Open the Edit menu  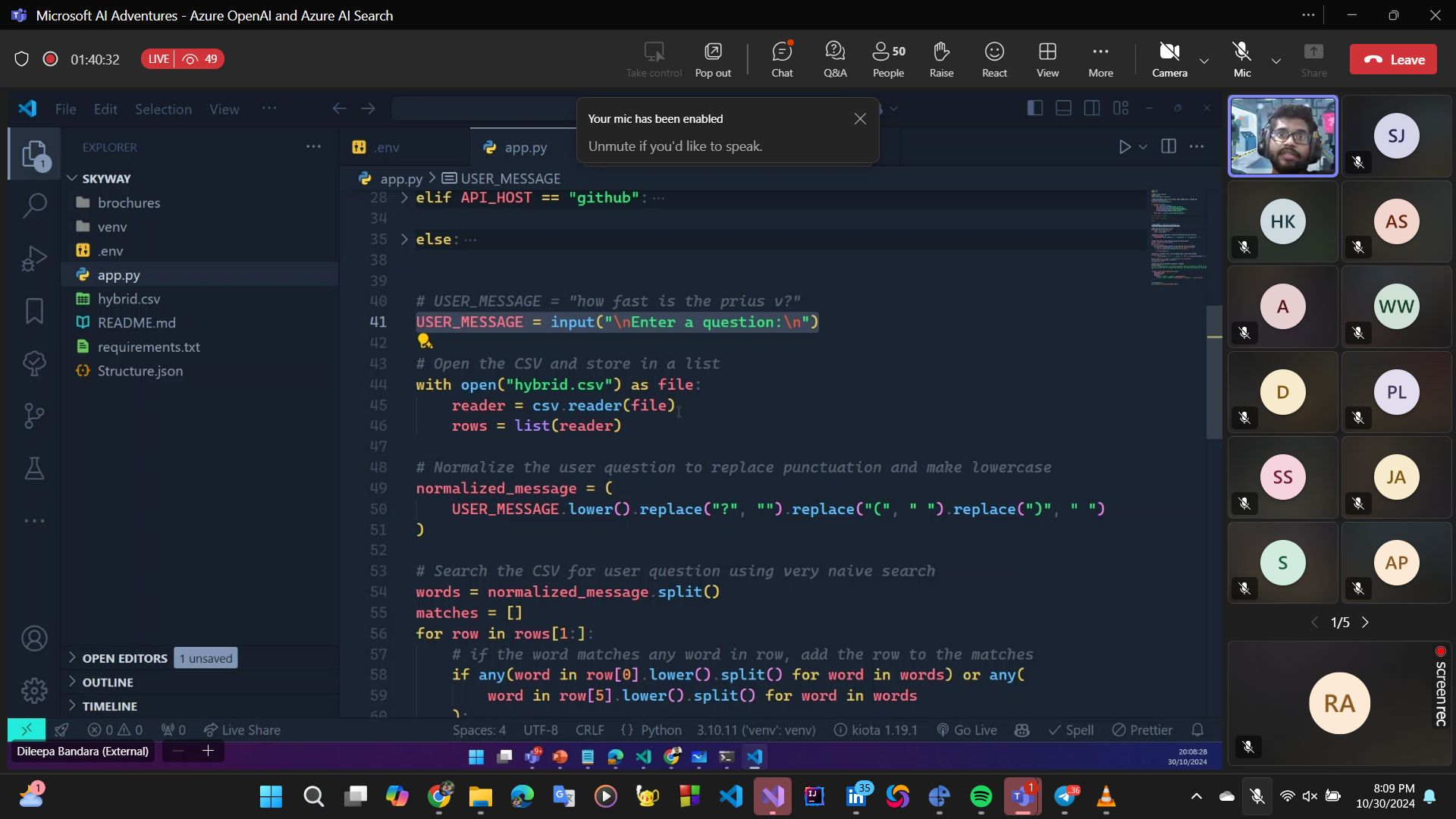105,109
